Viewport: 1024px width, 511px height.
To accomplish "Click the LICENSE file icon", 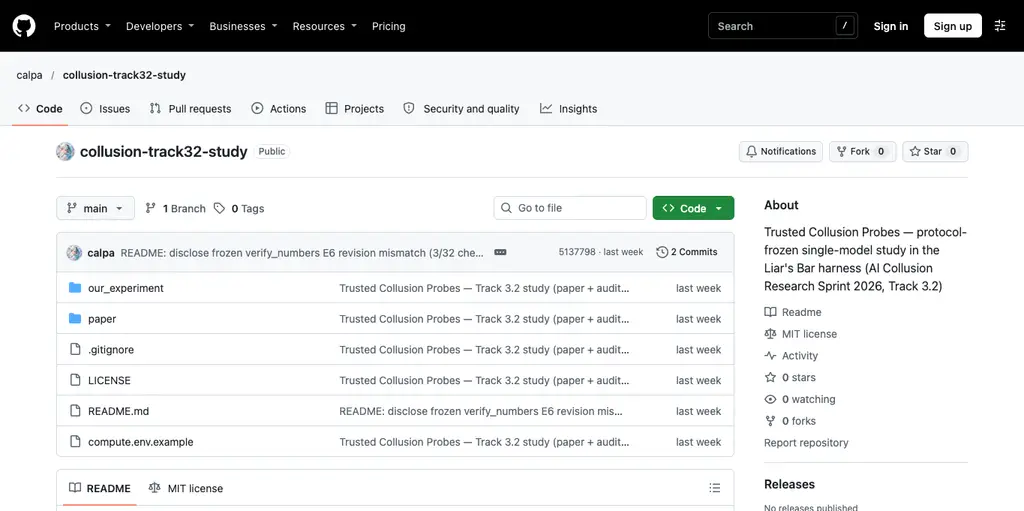I will (x=75, y=380).
